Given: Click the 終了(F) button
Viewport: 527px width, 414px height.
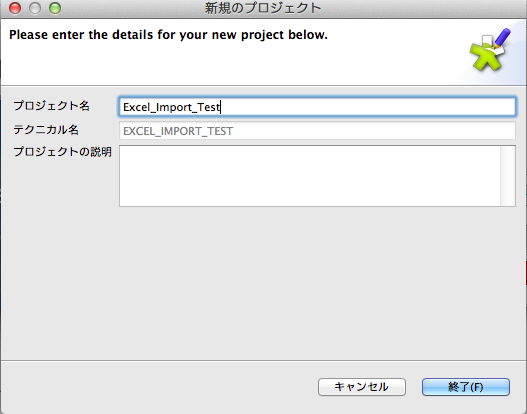Looking at the screenshot, I should coord(466,387).
